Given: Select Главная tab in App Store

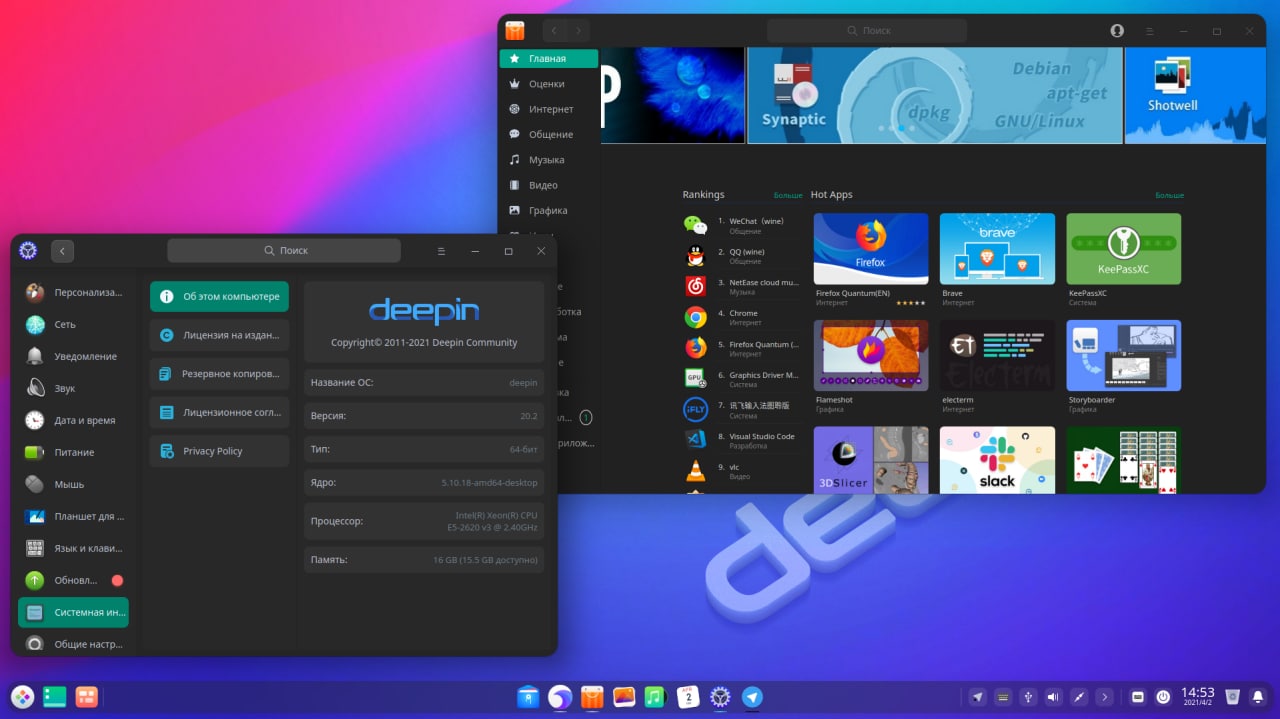Looking at the screenshot, I should point(549,58).
